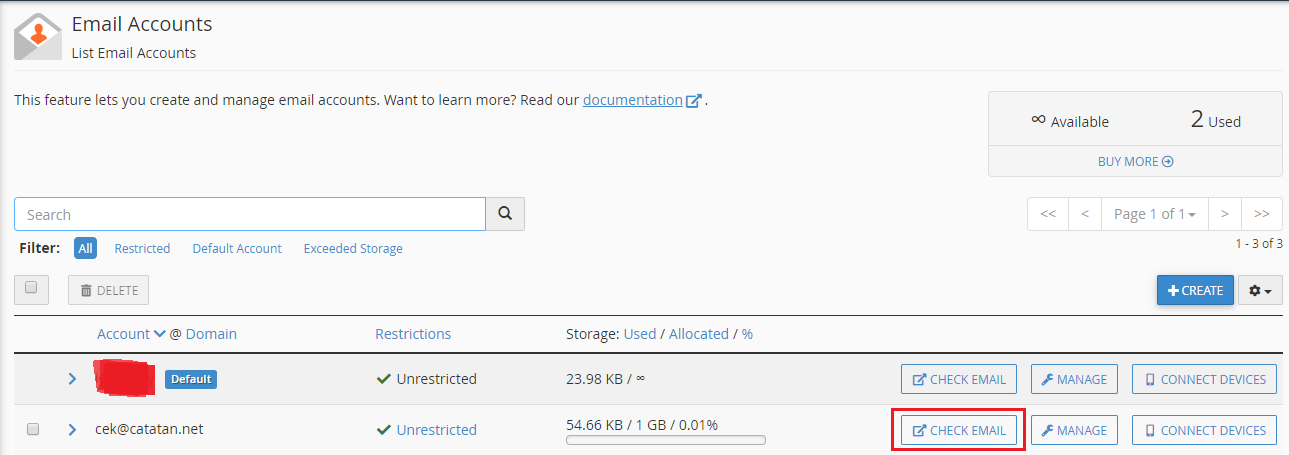Toggle the select-all accounts checkbox
This screenshot has width=1289, height=455.
31,288
